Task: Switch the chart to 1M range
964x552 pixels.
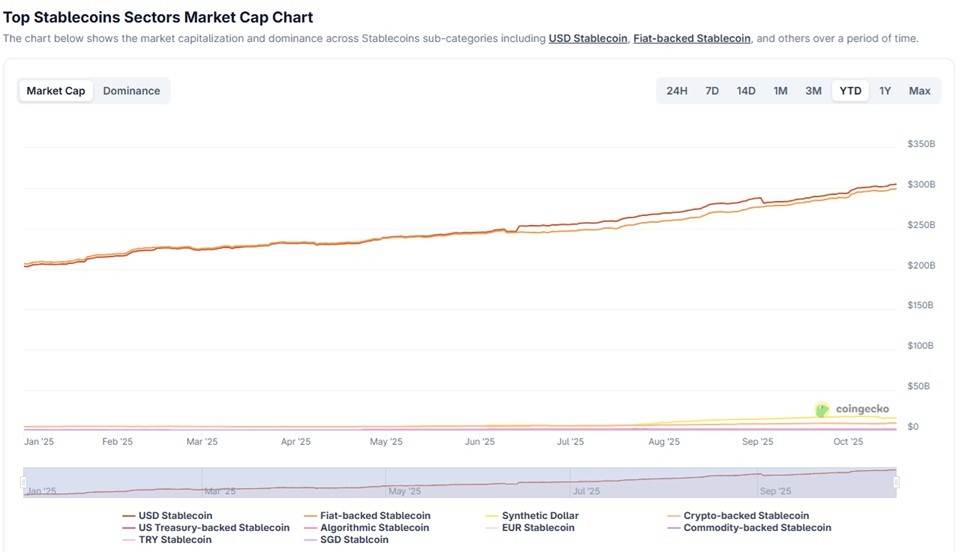Action: (x=780, y=91)
